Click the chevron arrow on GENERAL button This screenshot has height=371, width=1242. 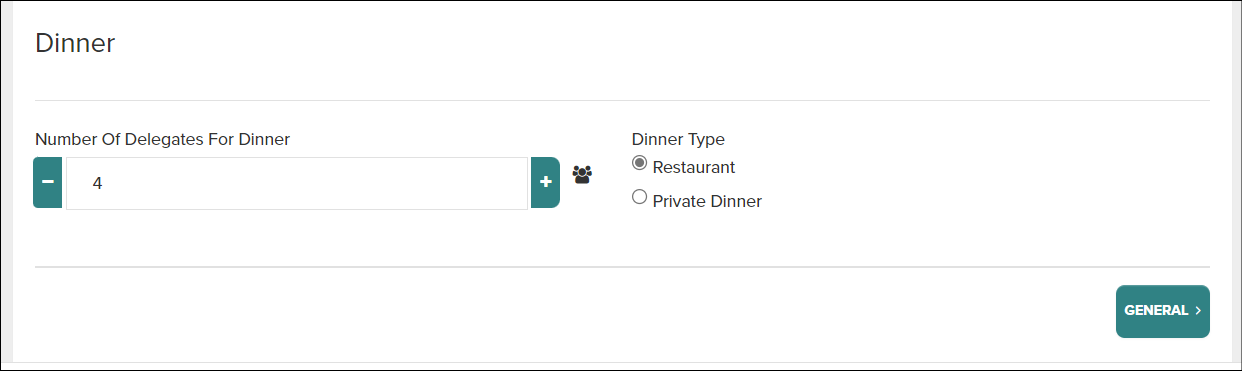tap(1198, 311)
